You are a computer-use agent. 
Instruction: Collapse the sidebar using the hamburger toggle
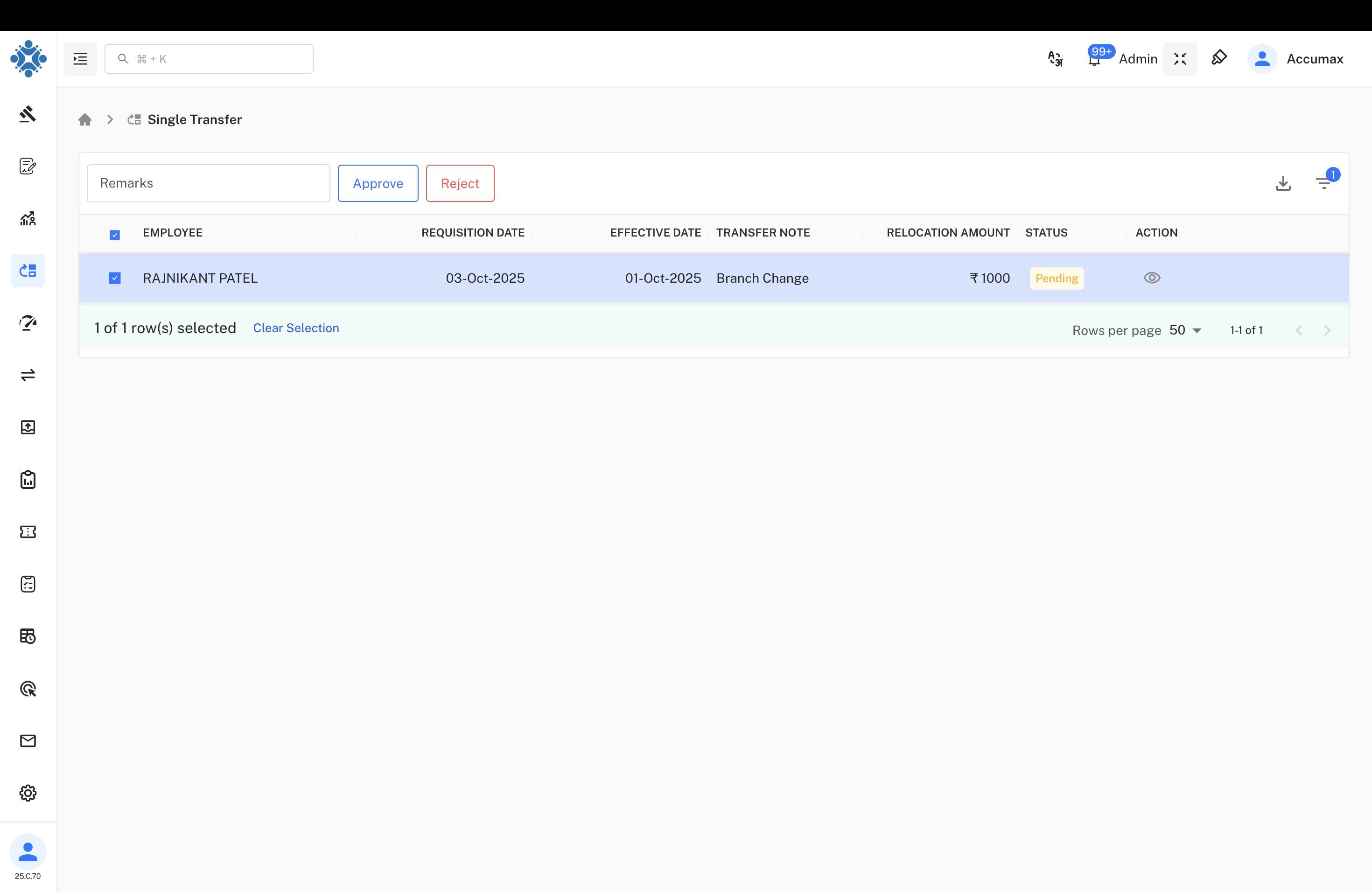pos(80,58)
